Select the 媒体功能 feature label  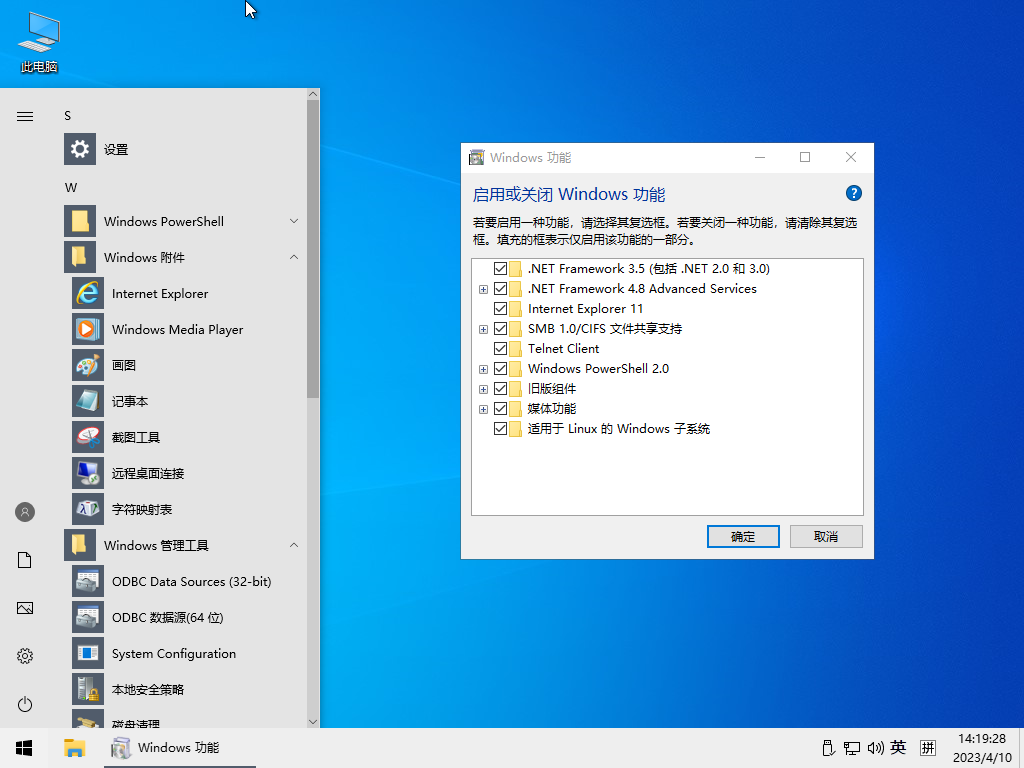[552, 409]
